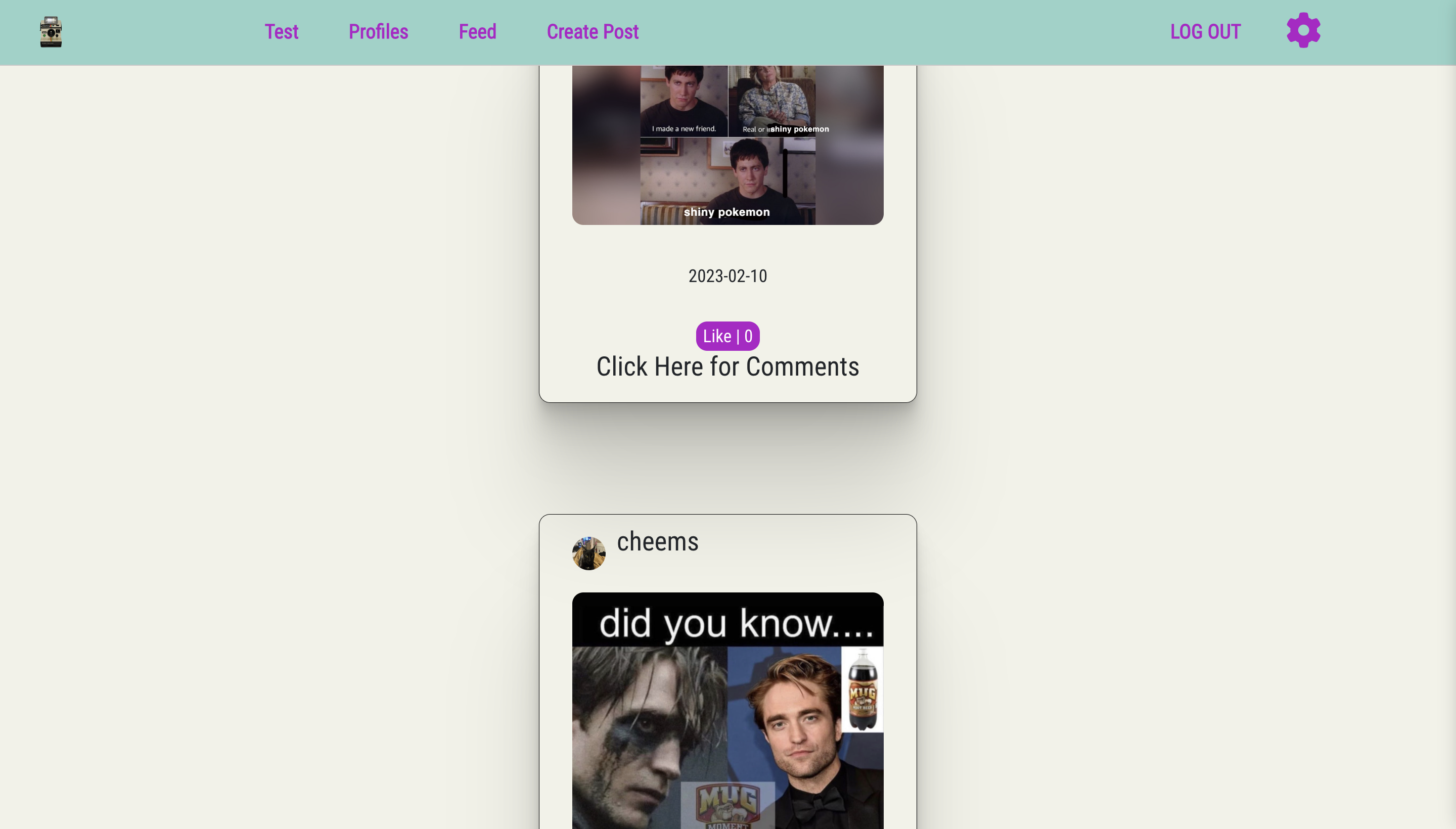The image size is (1456, 829).
Task: Click the 2023-02-10 post date
Action: [x=727, y=276]
